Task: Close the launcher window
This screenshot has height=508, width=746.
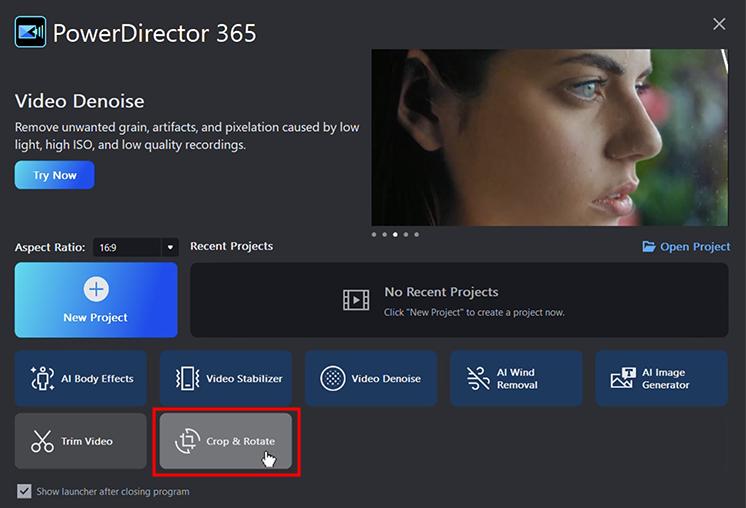Action: tap(719, 24)
